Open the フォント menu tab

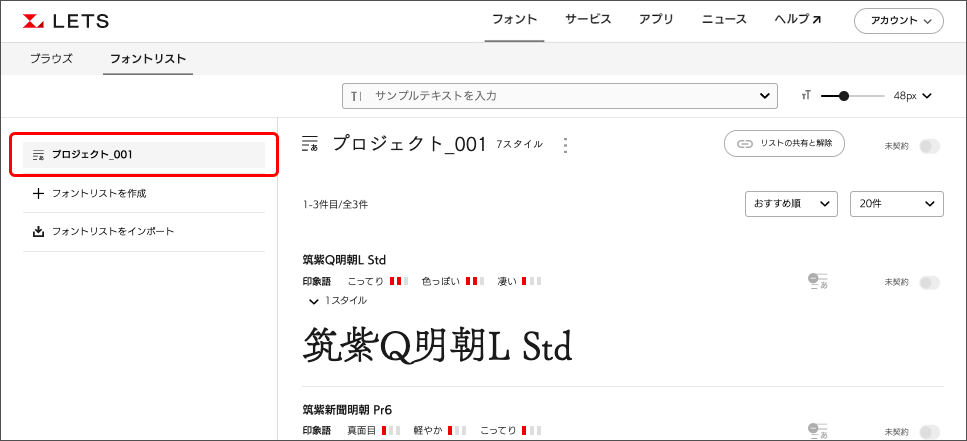point(514,20)
